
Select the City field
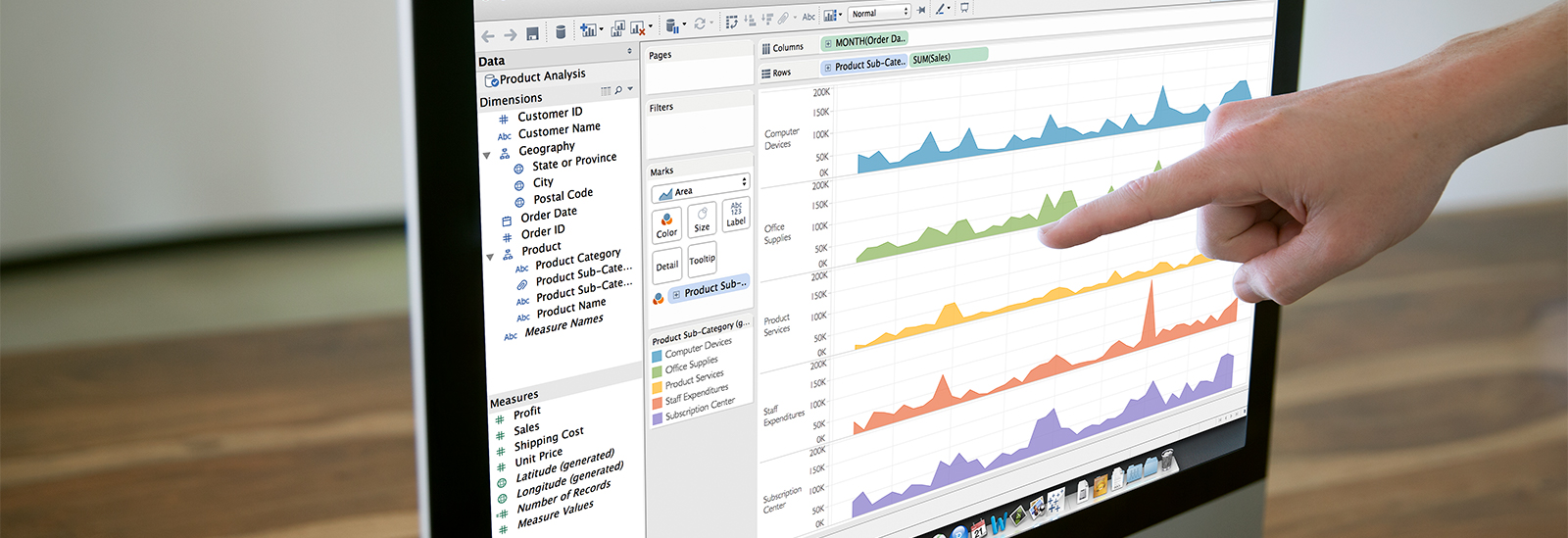[x=543, y=182]
